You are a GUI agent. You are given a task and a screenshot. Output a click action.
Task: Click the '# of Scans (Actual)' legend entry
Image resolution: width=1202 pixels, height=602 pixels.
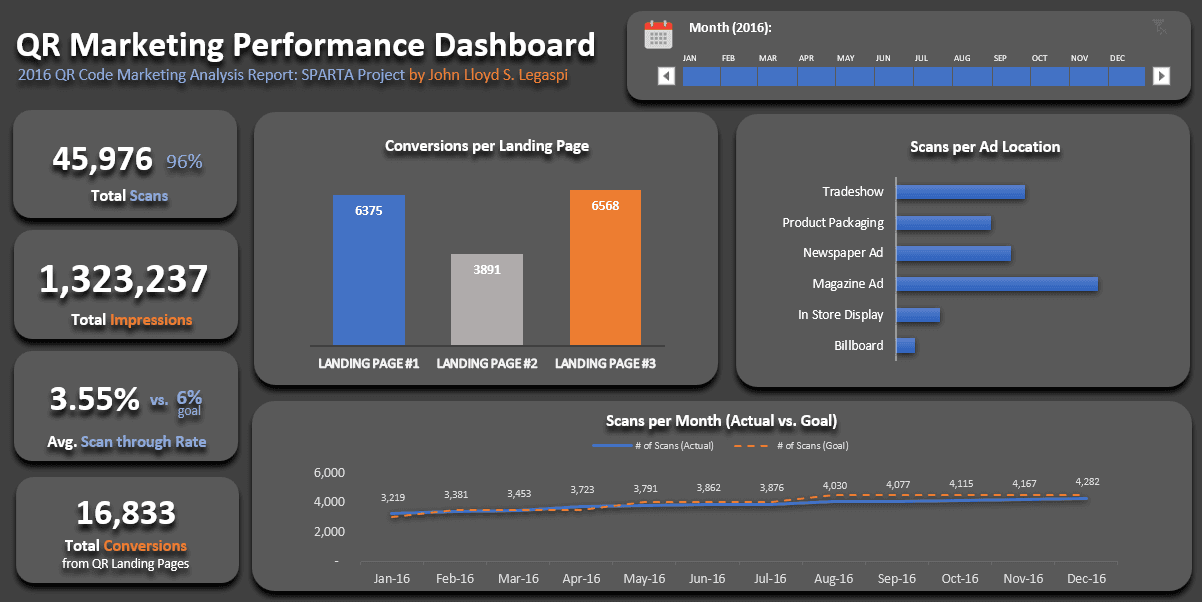pos(653,445)
